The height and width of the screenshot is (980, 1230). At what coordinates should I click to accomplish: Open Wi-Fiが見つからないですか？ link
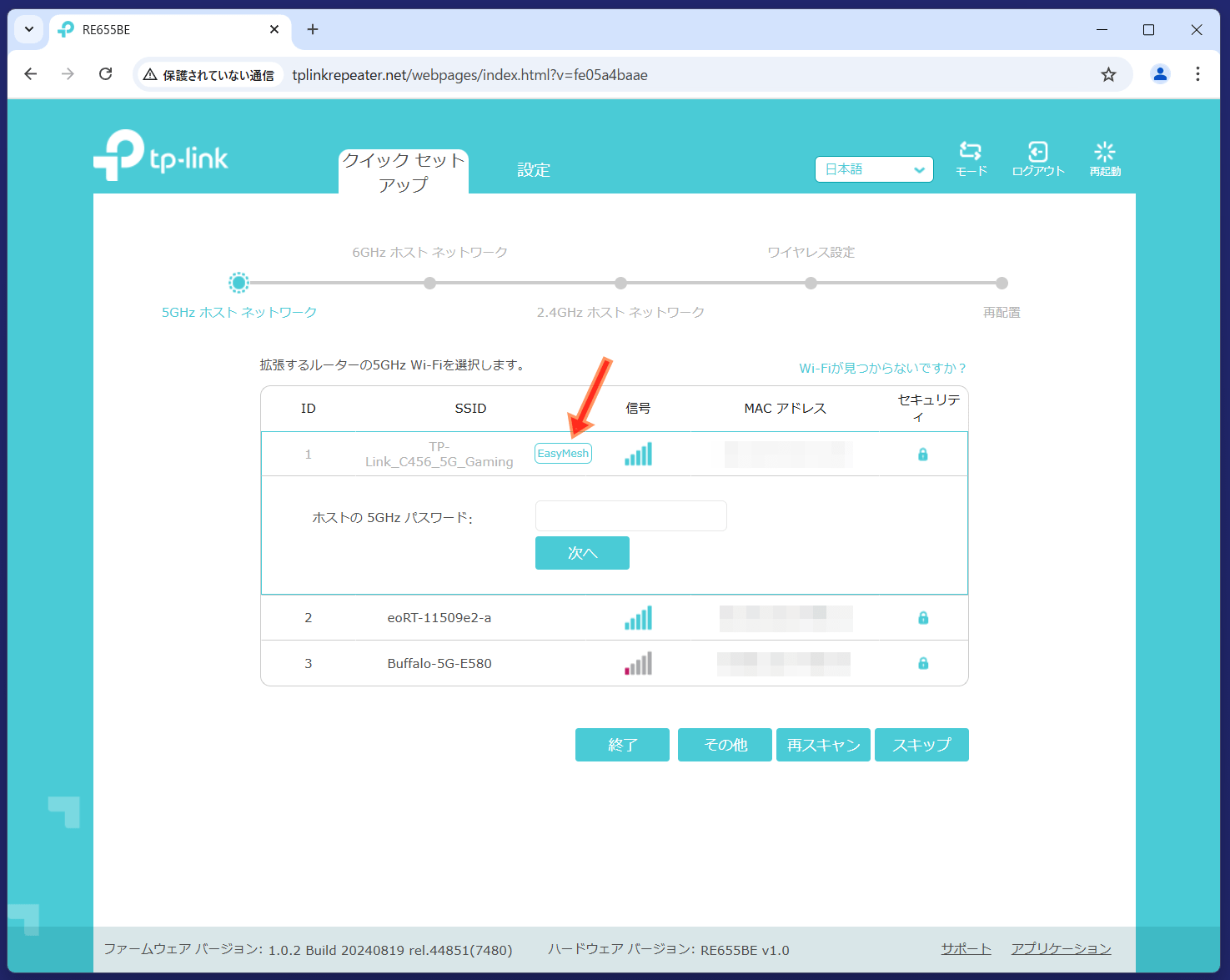(882, 368)
